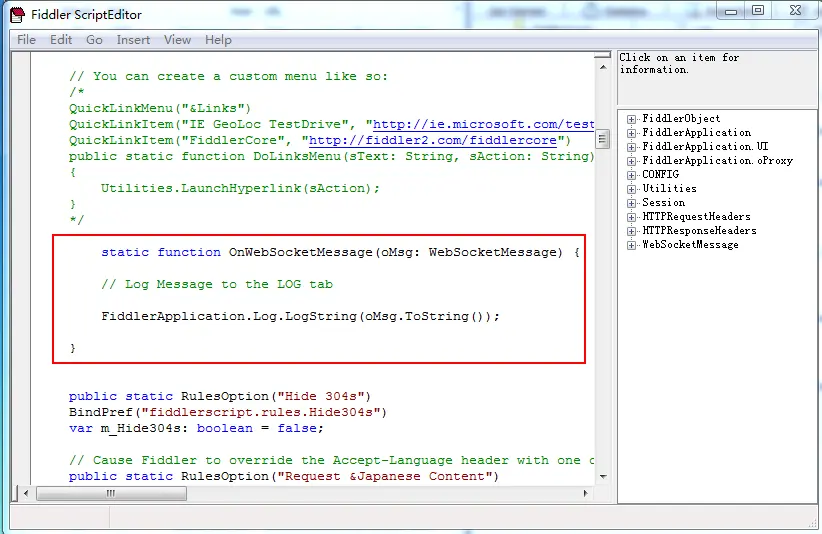Image resolution: width=822 pixels, height=534 pixels.
Task: Click the 'You can create a custom menu' comment
Action: click(x=229, y=77)
